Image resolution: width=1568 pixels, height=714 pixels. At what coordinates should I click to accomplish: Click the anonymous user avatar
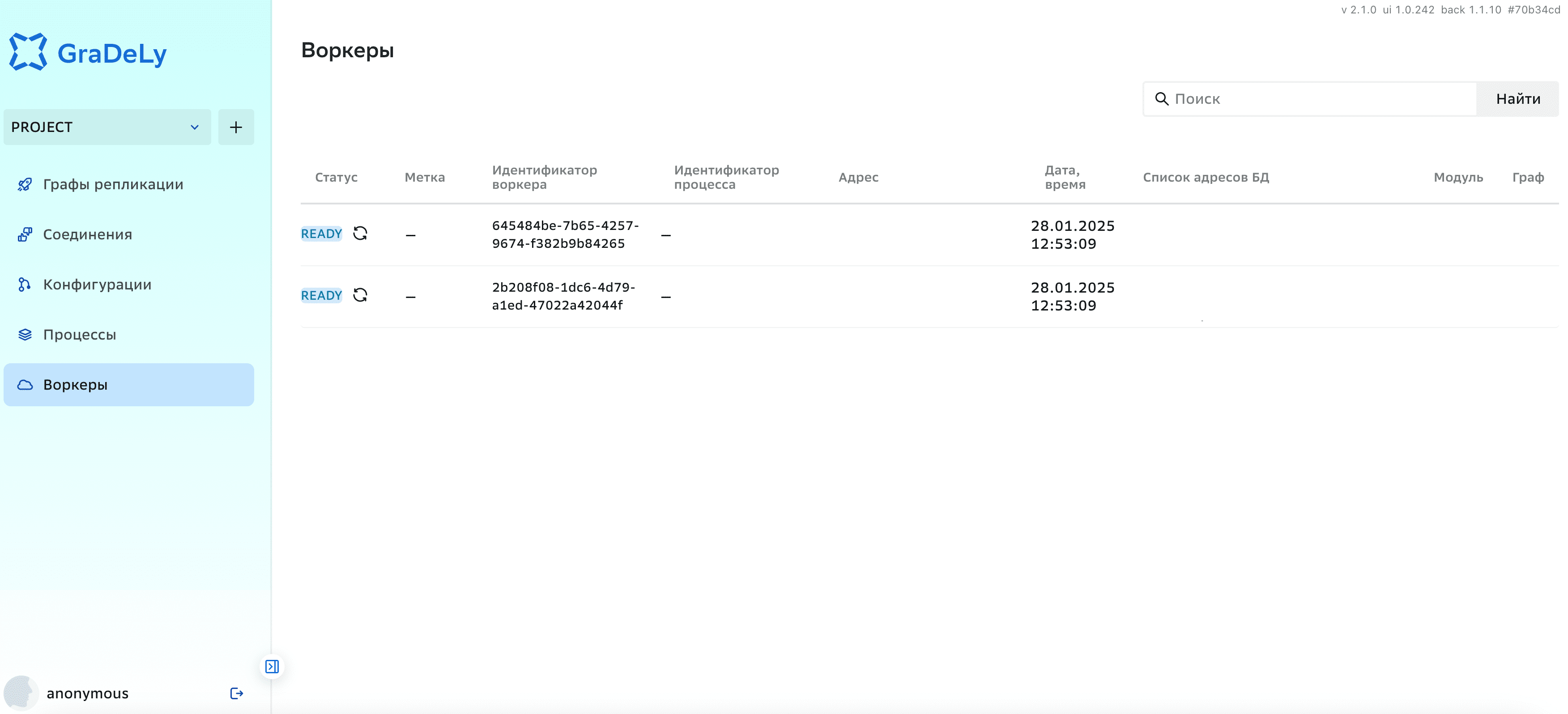pos(21,693)
